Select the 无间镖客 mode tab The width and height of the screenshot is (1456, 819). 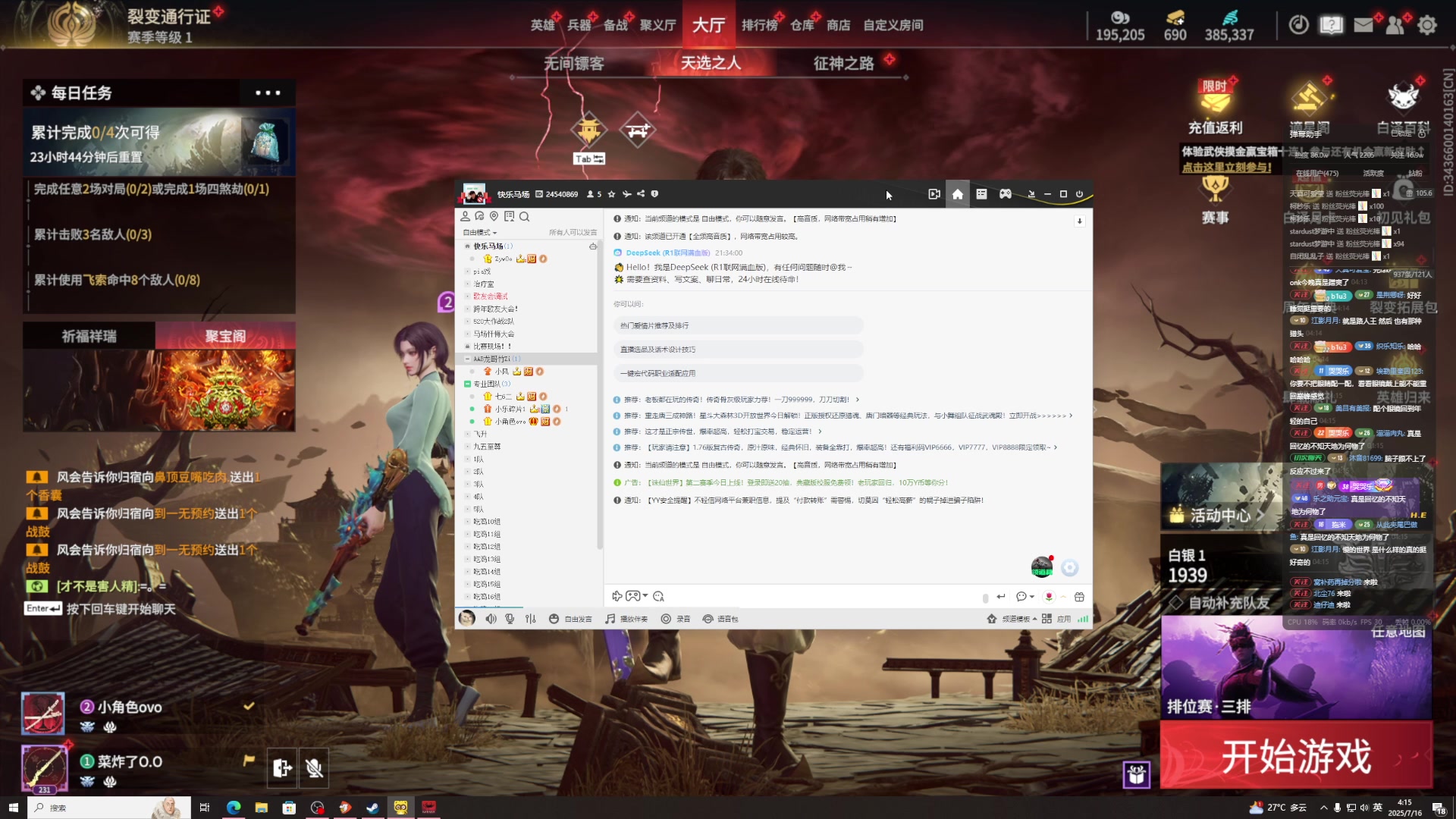point(574,63)
